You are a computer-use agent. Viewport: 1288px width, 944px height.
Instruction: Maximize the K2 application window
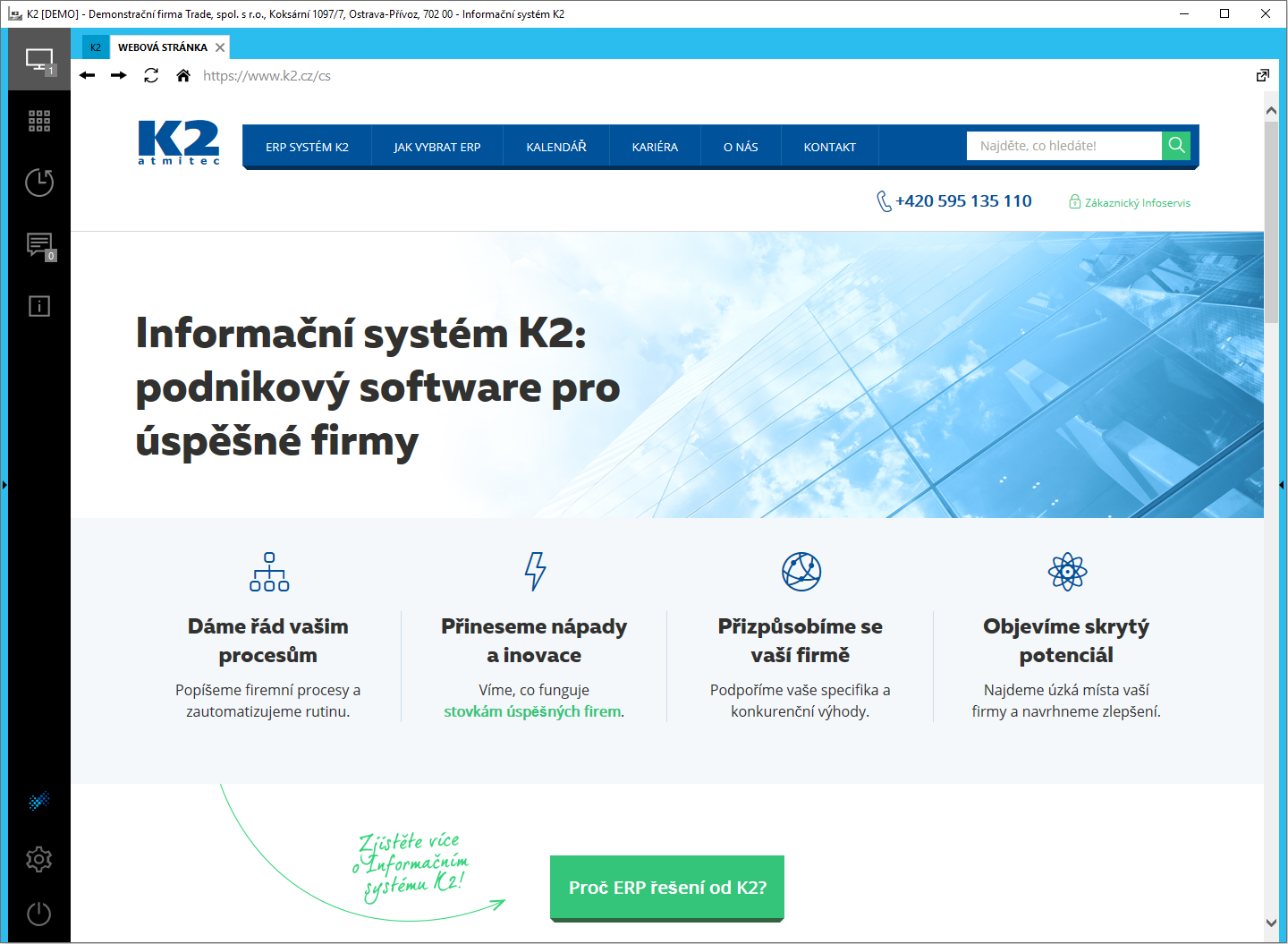[x=1224, y=13]
